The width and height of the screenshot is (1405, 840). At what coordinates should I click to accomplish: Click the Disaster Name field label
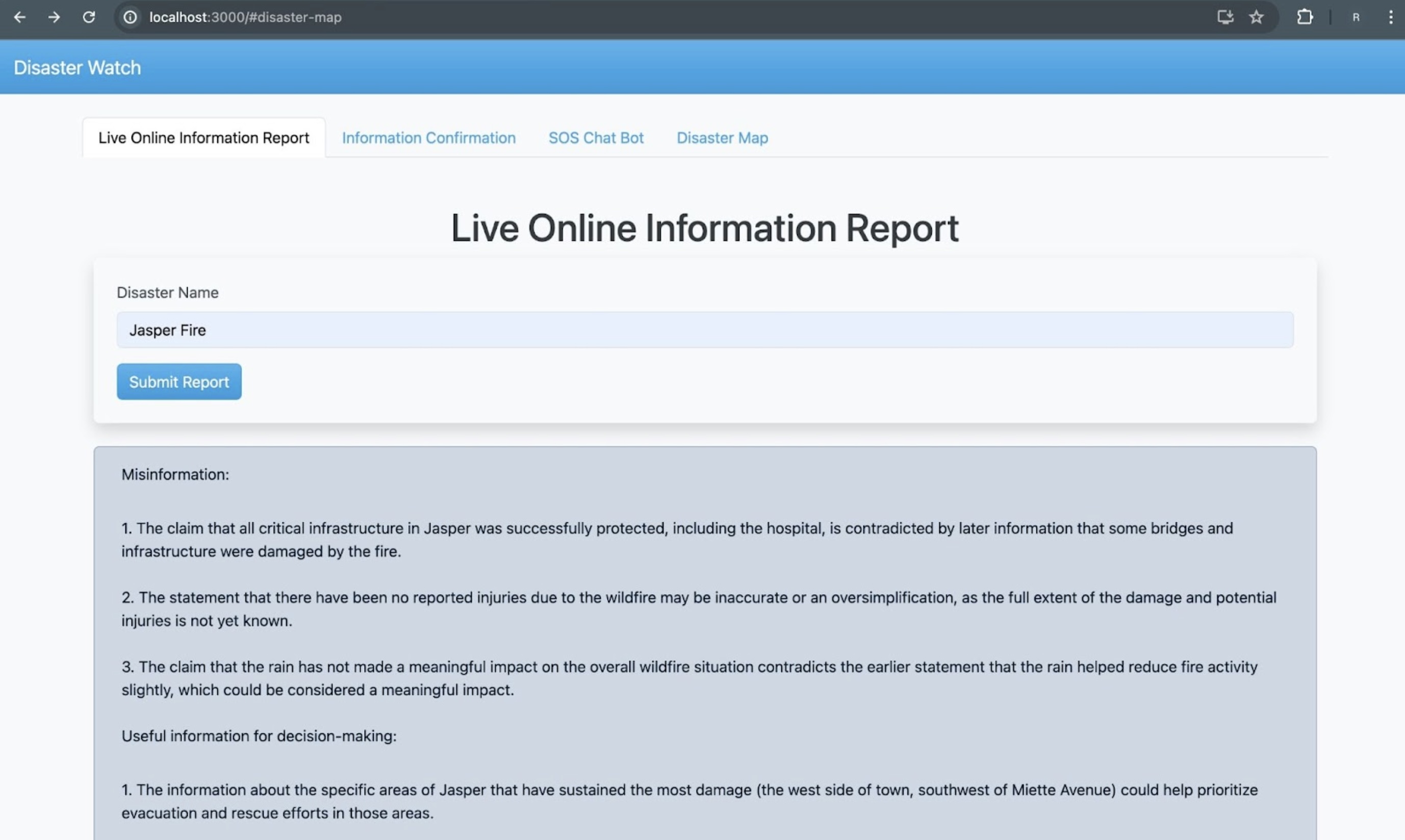[167, 292]
